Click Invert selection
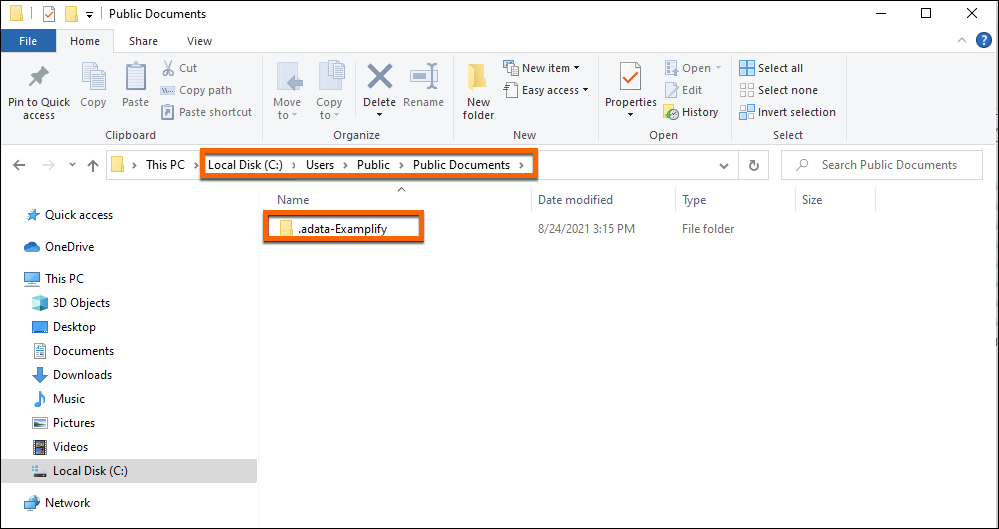The width and height of the screenshot is (999, 529). pos(787,112)
